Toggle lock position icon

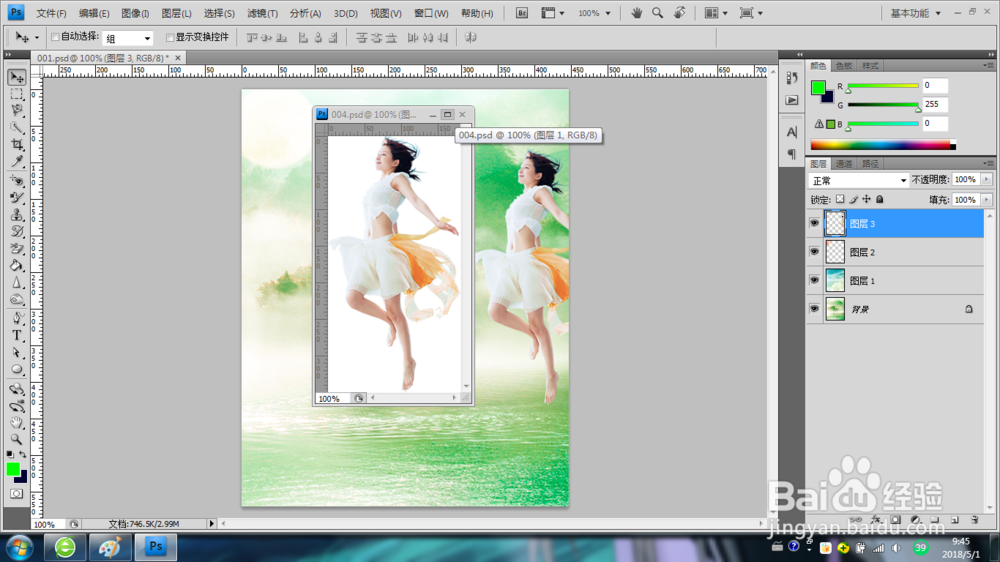click(866, 200)
